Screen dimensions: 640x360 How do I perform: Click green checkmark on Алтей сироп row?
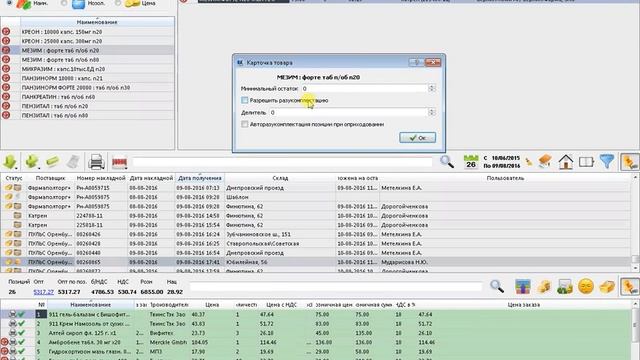coord(21,333)
